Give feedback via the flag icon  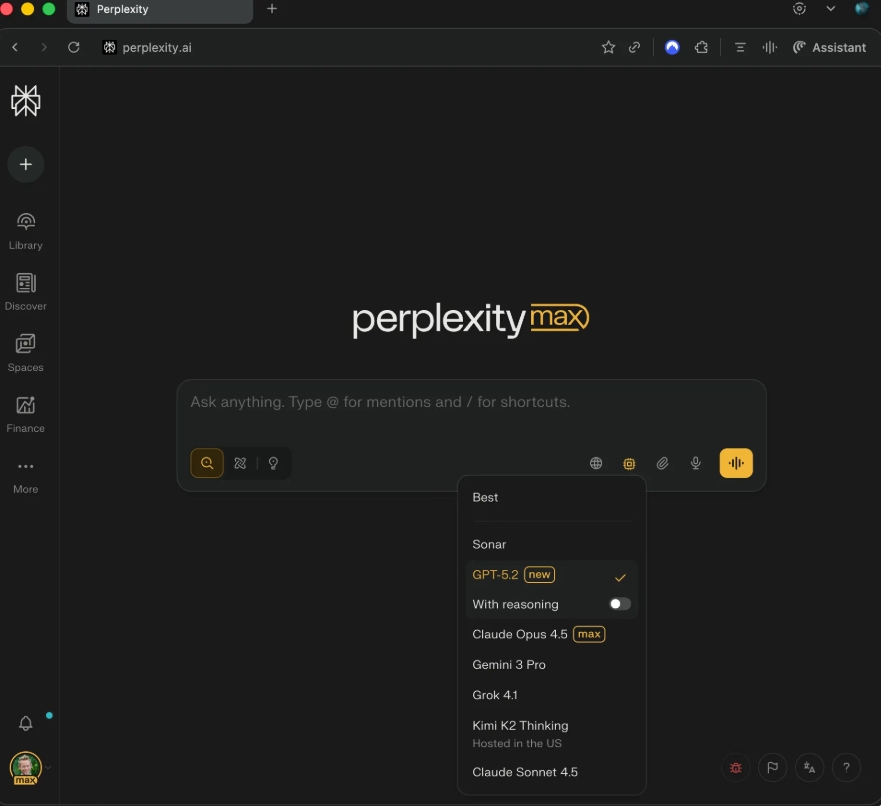click(x=772, y=768)
